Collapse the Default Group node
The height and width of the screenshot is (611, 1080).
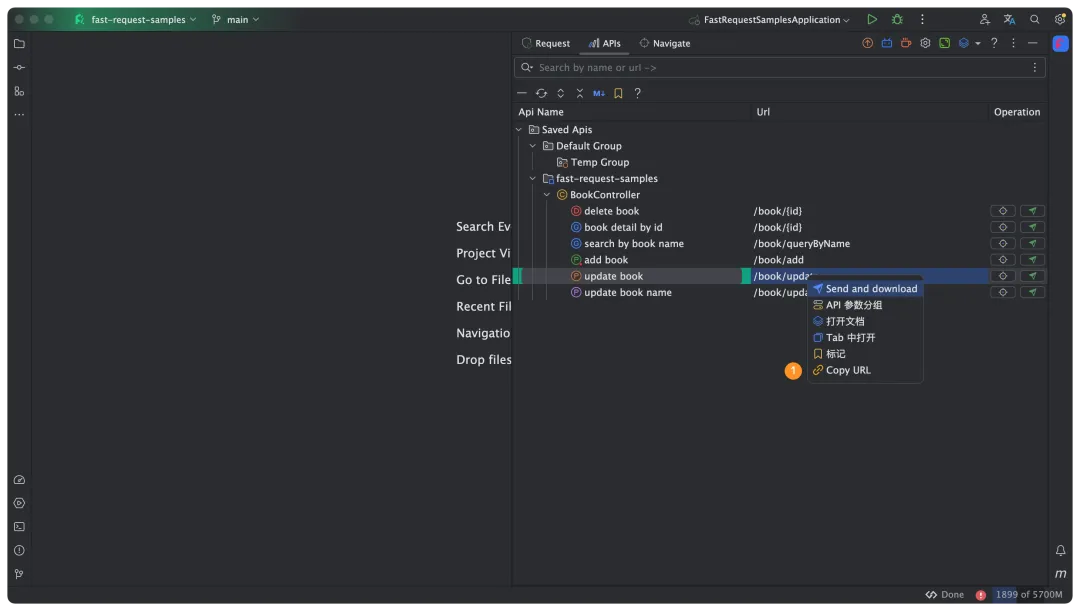533,146
